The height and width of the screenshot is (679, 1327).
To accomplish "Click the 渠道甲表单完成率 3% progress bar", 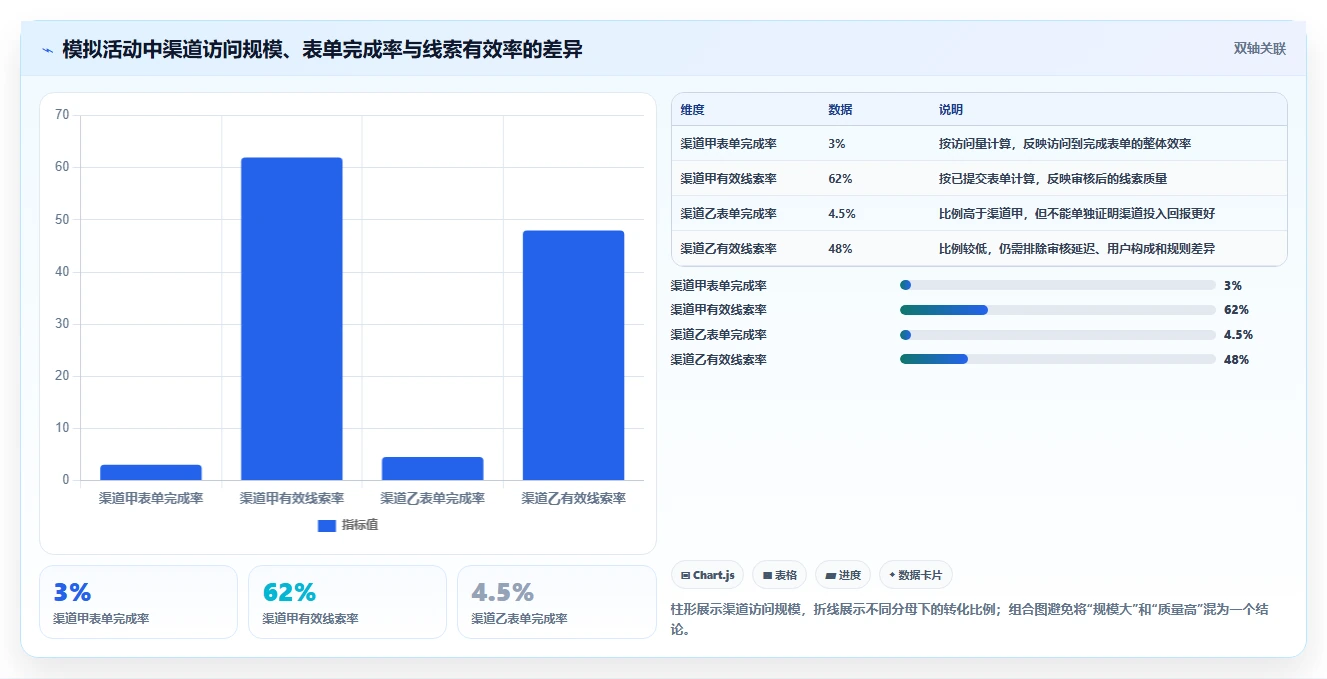I will (x=1058, y=285).
